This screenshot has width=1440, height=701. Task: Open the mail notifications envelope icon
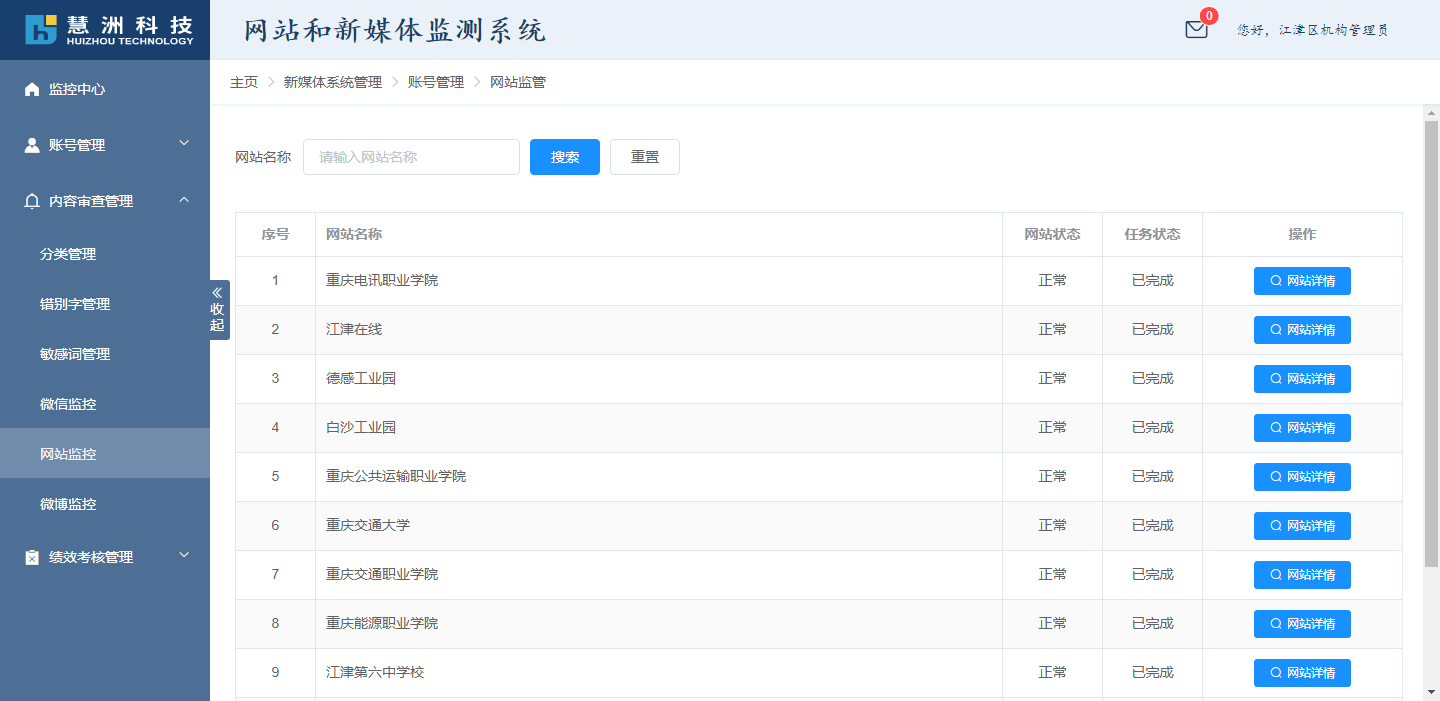[x=1196, y=30]
